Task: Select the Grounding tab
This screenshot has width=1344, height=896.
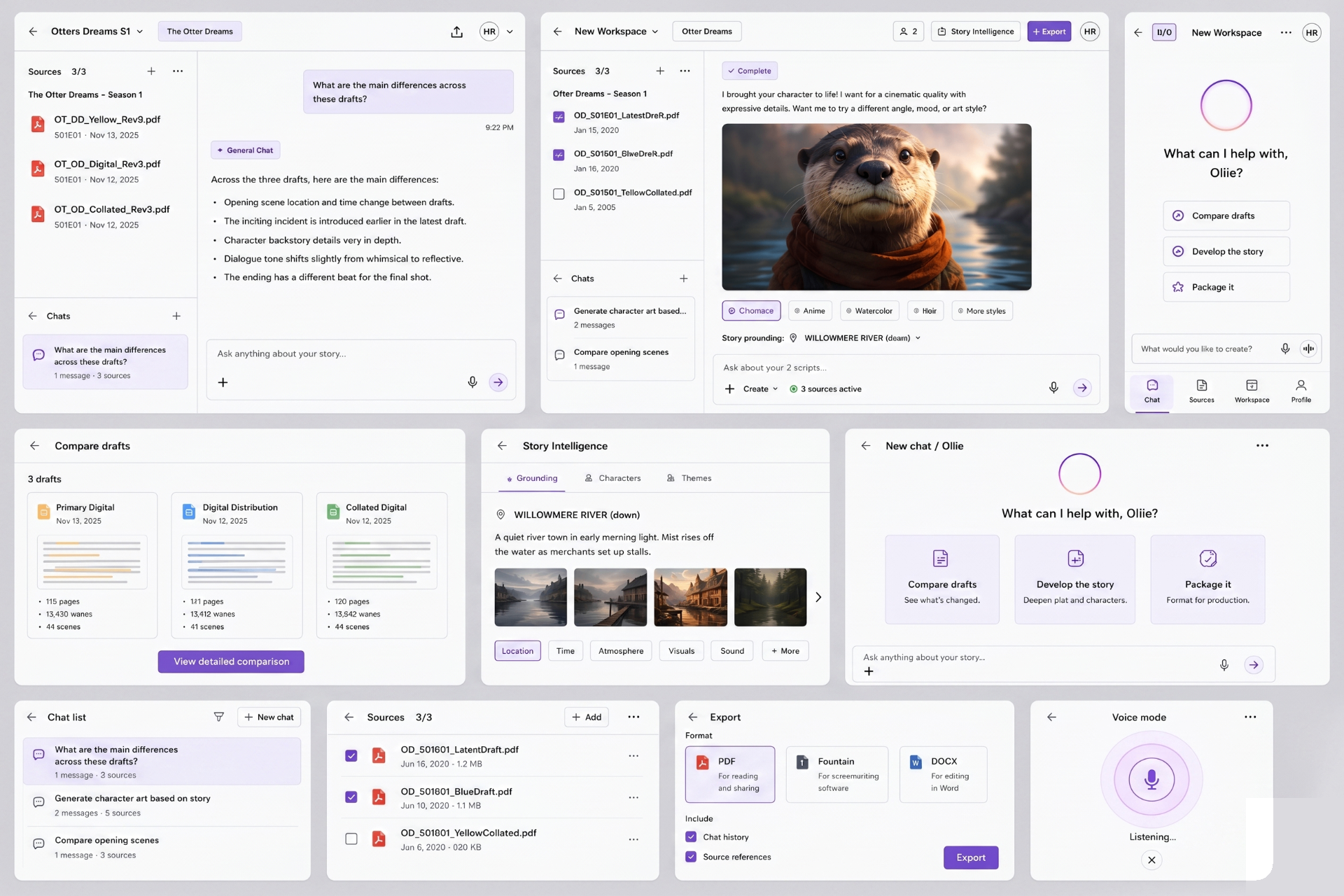Action: click(532, 478)
